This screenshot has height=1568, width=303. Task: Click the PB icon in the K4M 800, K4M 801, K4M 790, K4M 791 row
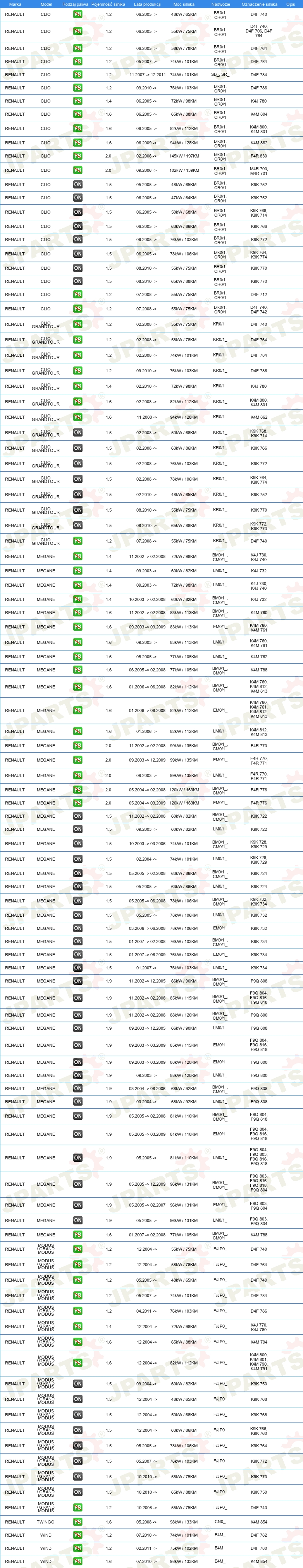click(77, 1363)
